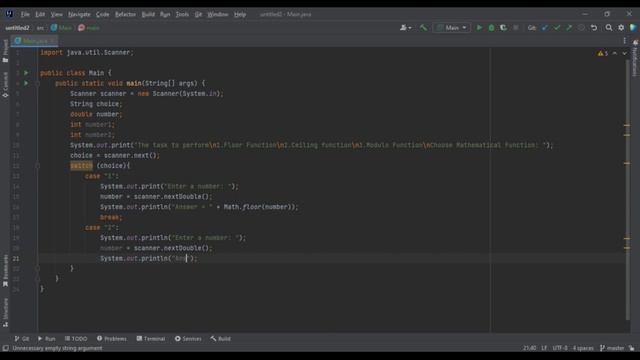Image resolution: width=640 pixels, height=360 pixels.
Task: Select the Main.java editor tab
Action: (34, 41)
